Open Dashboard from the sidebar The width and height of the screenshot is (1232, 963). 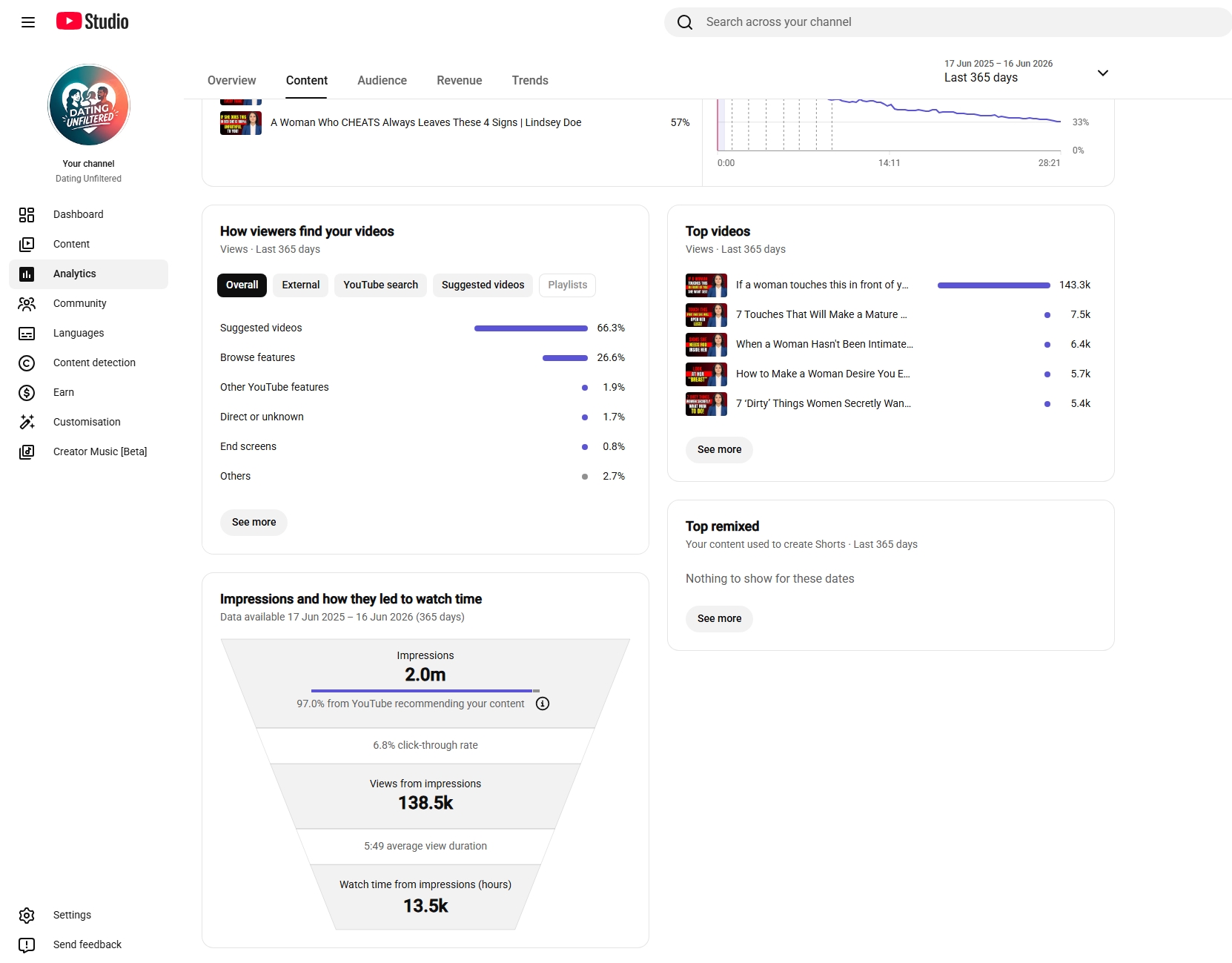click(89, 215)
